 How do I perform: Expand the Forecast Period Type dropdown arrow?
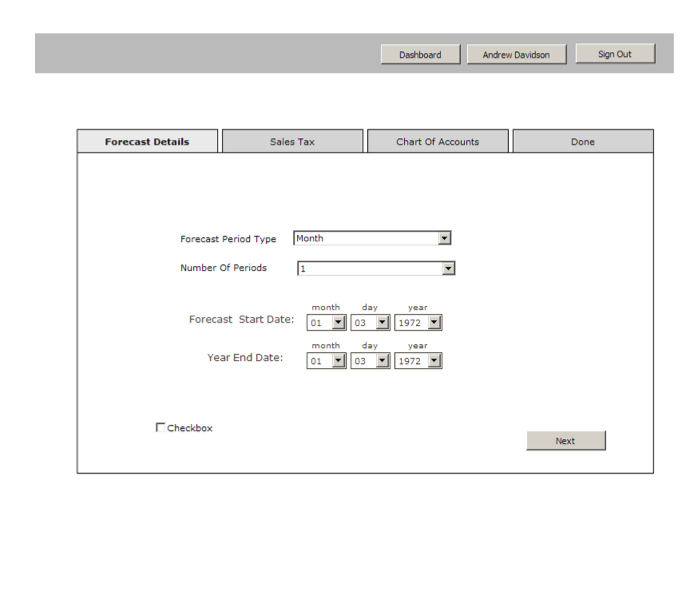pos(445,238)
